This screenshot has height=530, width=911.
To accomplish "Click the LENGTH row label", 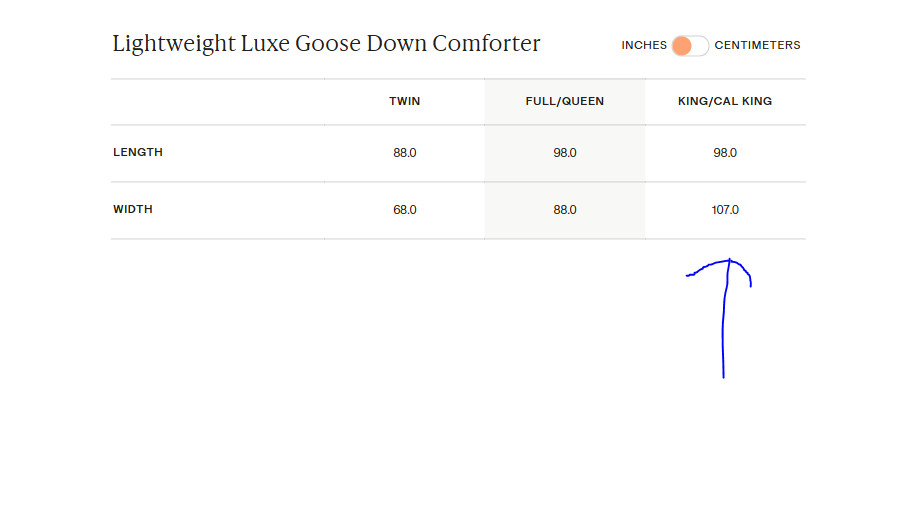I will point(138,153).
